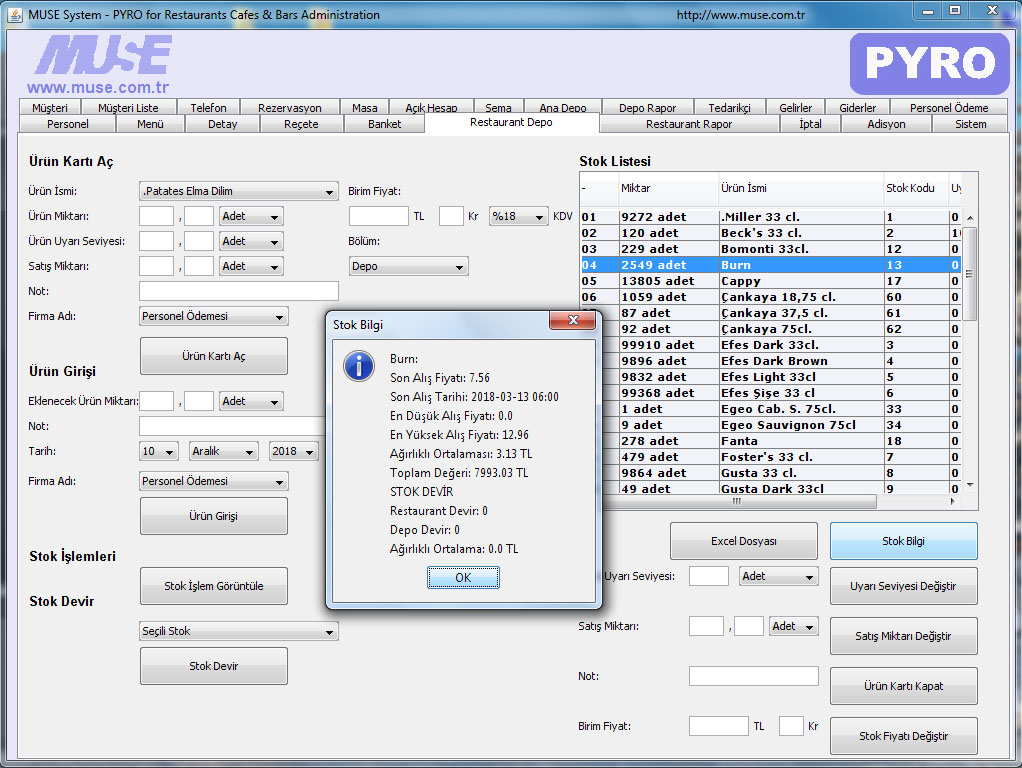This screenshot has height=768, width=1022.
Task: Switch to the Rezervasyon tab
Action: (x=290, y=108)
